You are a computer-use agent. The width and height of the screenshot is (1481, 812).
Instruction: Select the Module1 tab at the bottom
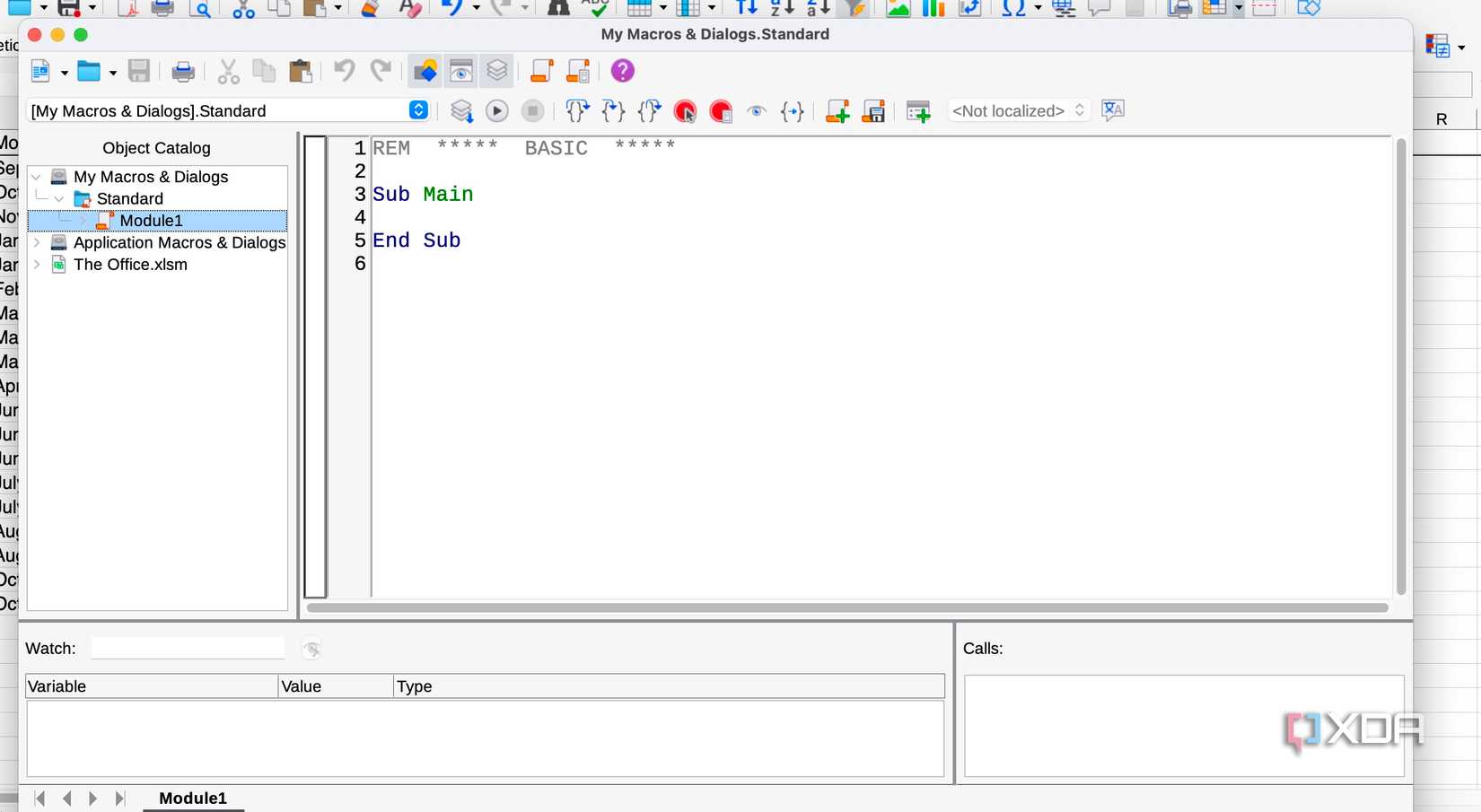coord(192,798)
